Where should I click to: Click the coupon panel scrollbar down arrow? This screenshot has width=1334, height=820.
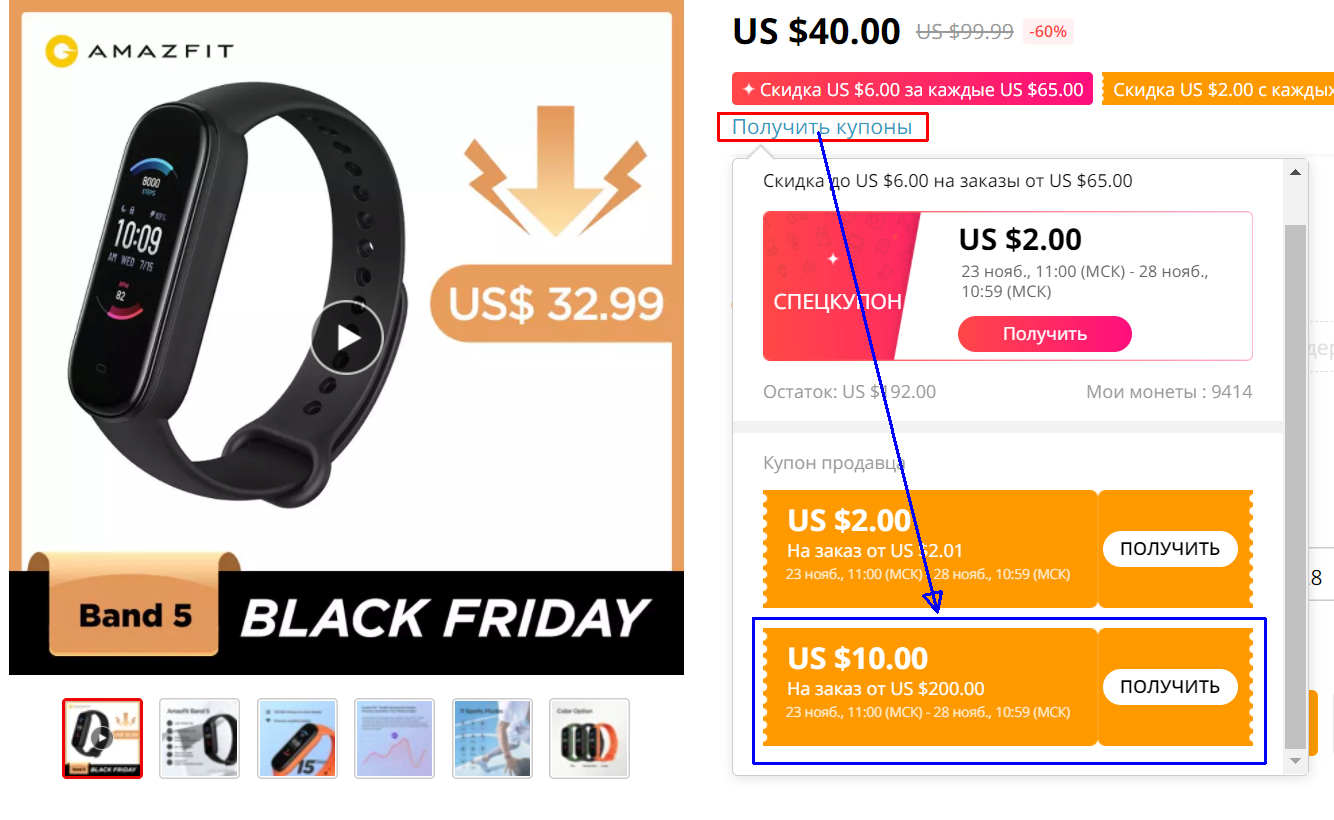(x=1296, y=761)
